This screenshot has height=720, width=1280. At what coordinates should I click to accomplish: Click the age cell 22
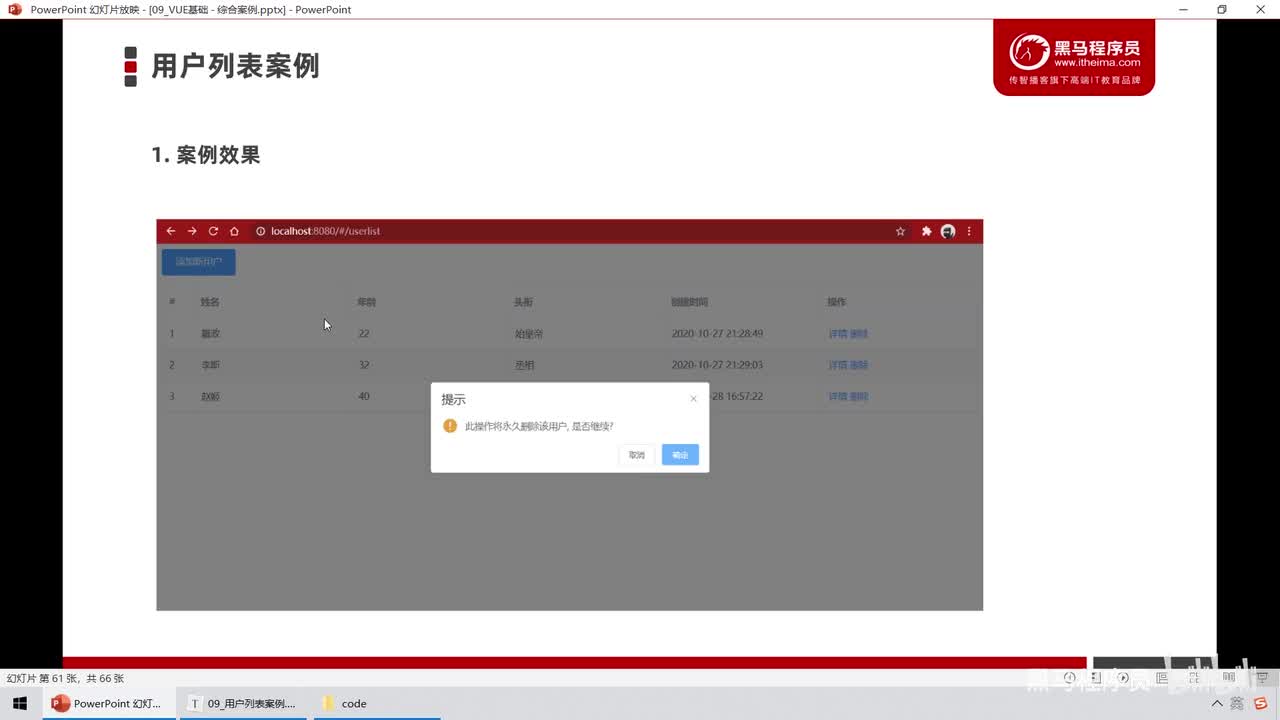click(364, 334)
